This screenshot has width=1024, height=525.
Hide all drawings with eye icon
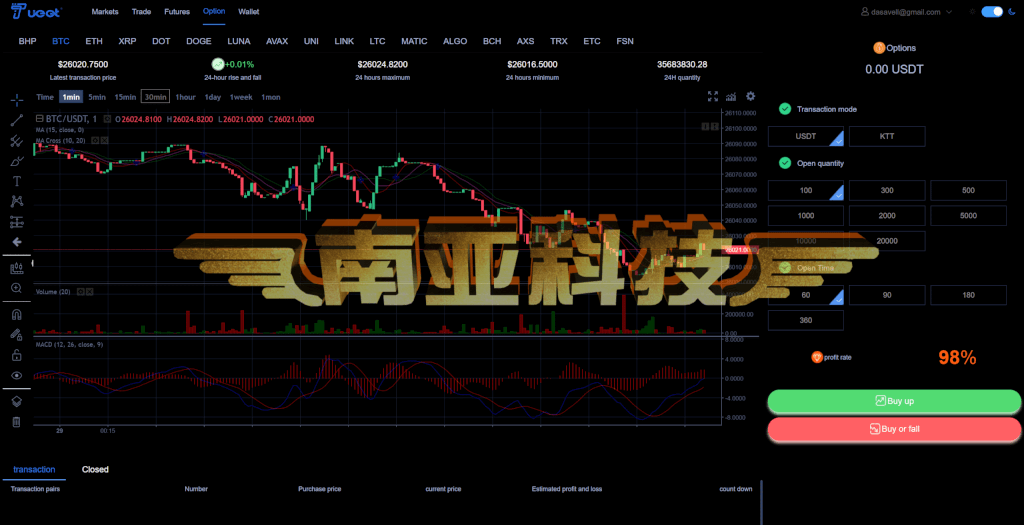click(x=17, y=375)
